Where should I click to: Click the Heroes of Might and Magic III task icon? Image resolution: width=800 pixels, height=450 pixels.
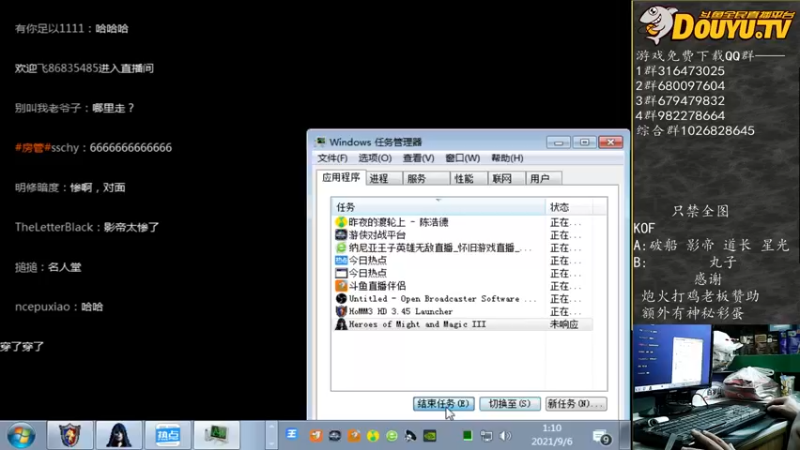click(x=341, y=324)
